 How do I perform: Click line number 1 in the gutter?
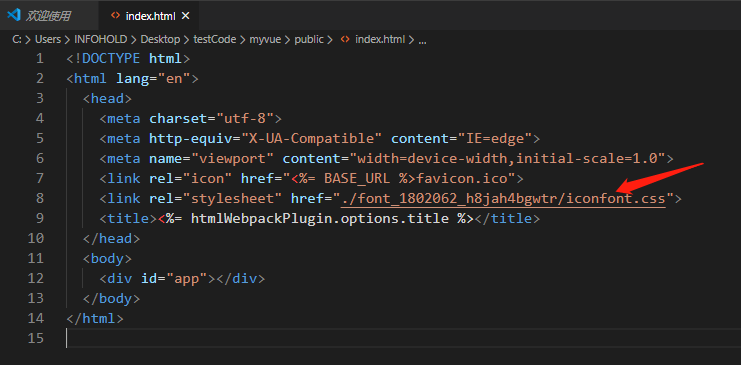tap(39, 59)
